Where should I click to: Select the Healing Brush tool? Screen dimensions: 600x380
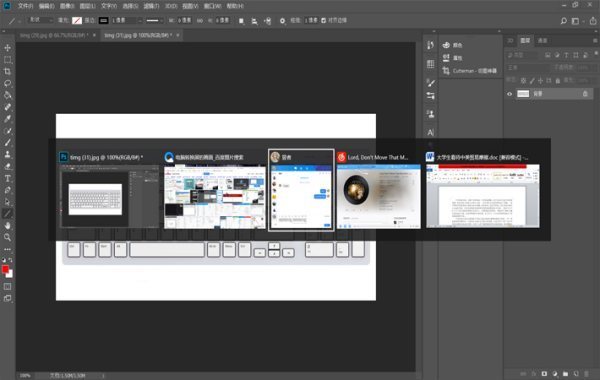click(7, 107)
